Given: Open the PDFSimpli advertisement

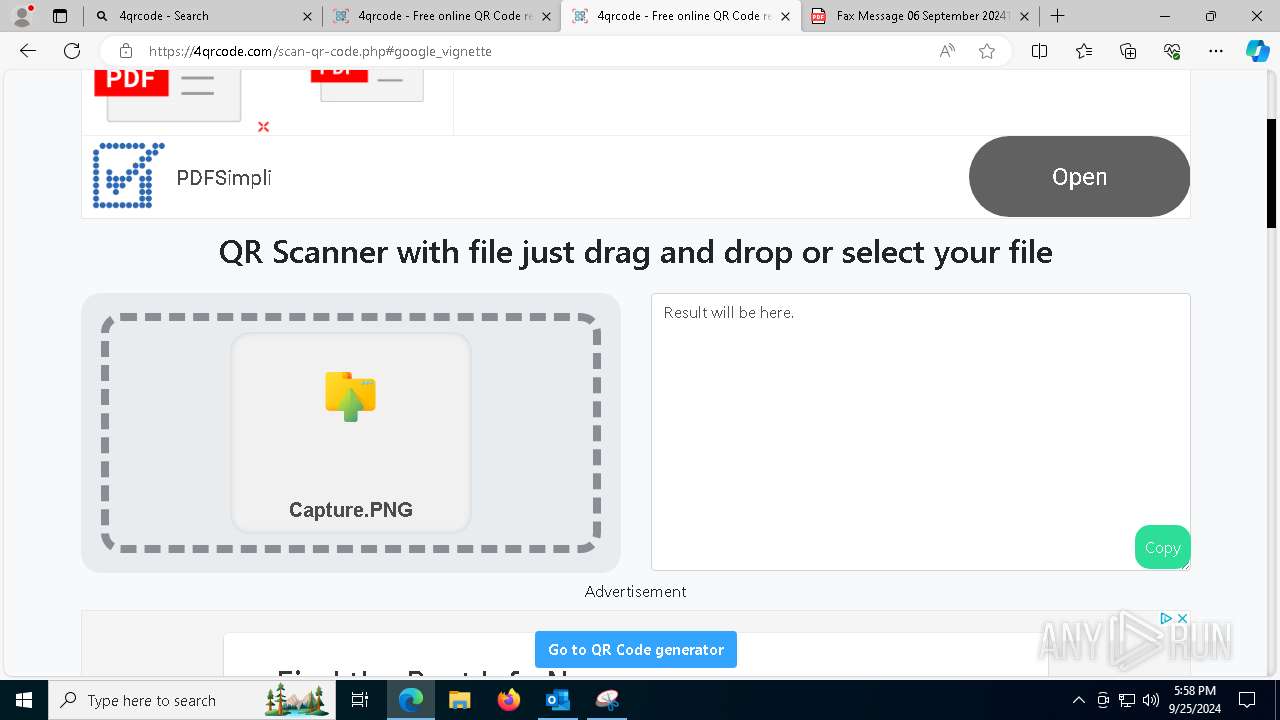Looking at the screenshot, I should (x=1079, y=177).
